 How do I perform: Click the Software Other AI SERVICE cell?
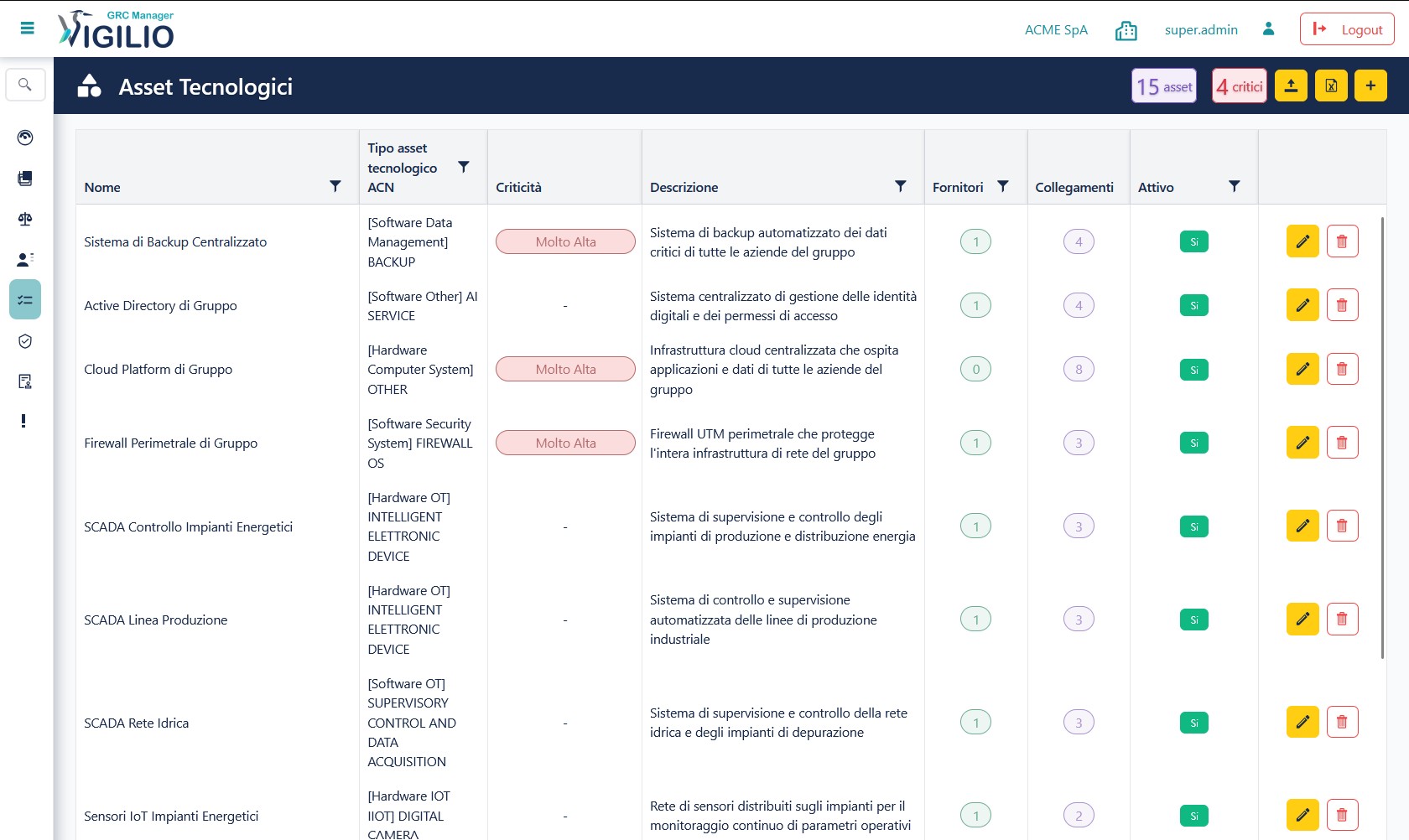[x=423, y=306]
